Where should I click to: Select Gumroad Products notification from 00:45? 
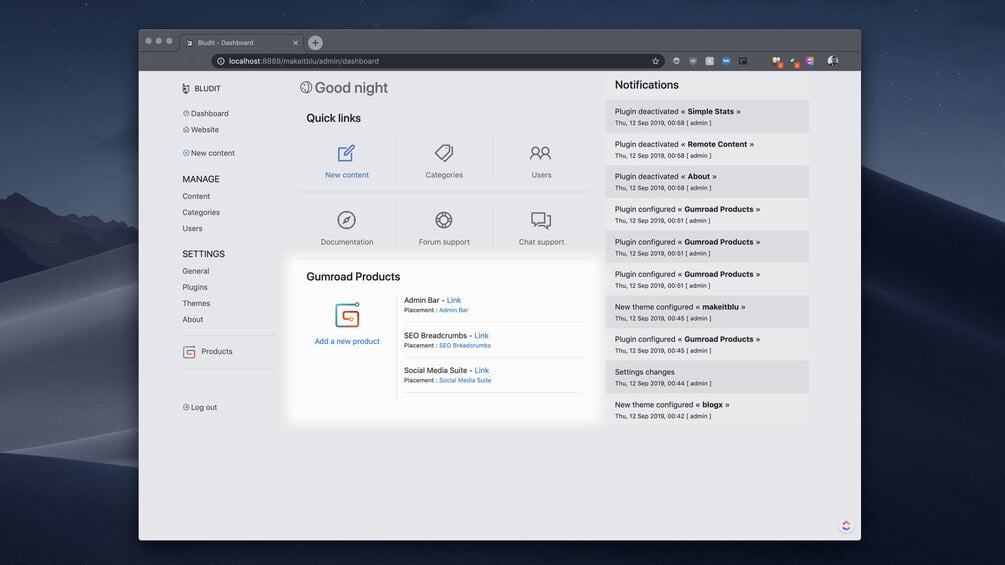tap(707, 345)
